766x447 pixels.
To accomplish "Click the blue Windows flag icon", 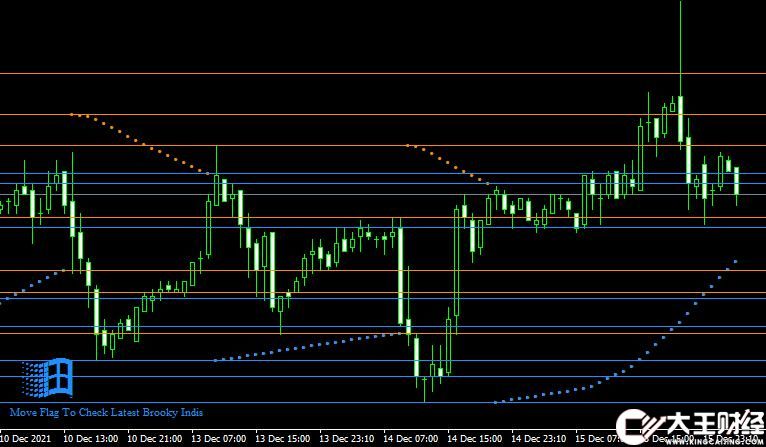I will pos(47,378).
